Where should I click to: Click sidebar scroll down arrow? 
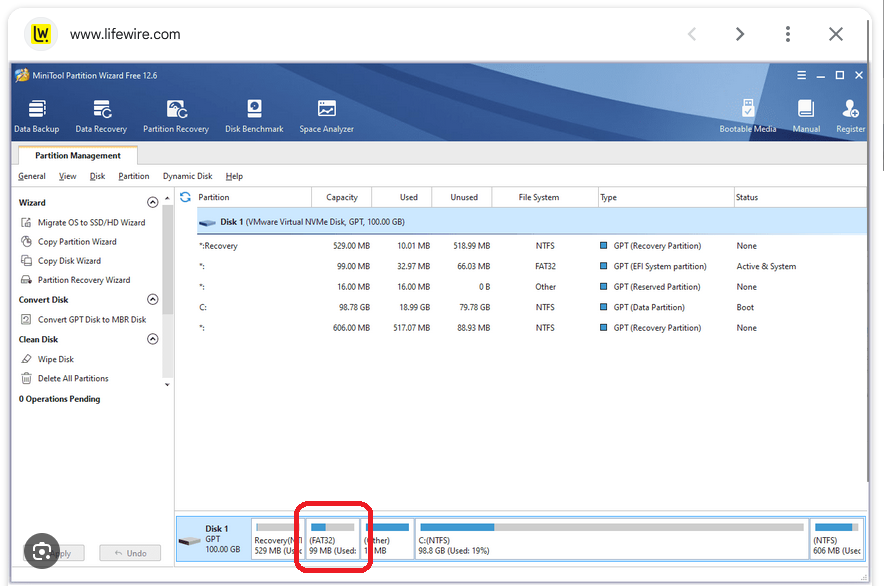point(167,385)
